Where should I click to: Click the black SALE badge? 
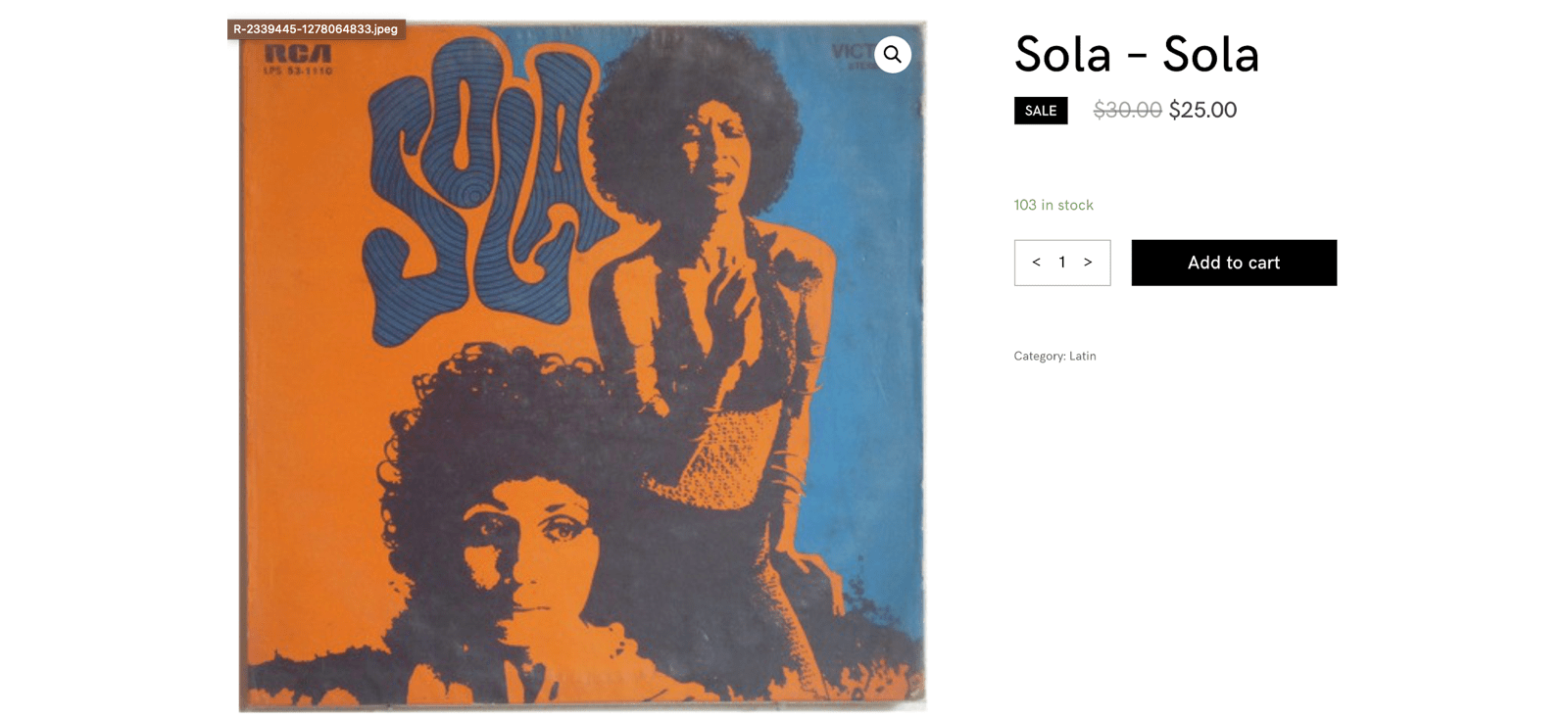coord(1041,111)
